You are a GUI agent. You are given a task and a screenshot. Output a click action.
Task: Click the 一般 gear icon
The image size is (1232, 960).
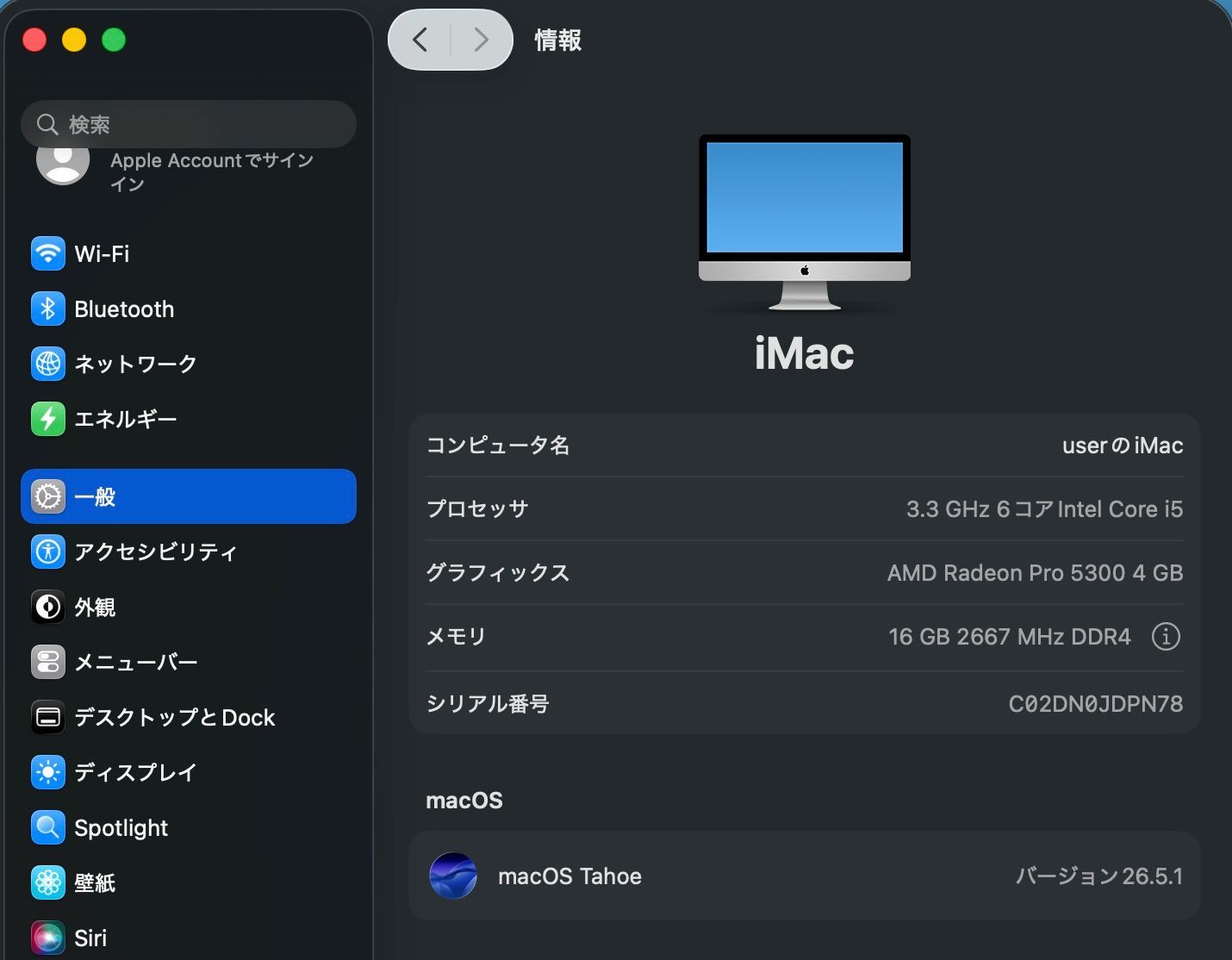coord(48,496)
